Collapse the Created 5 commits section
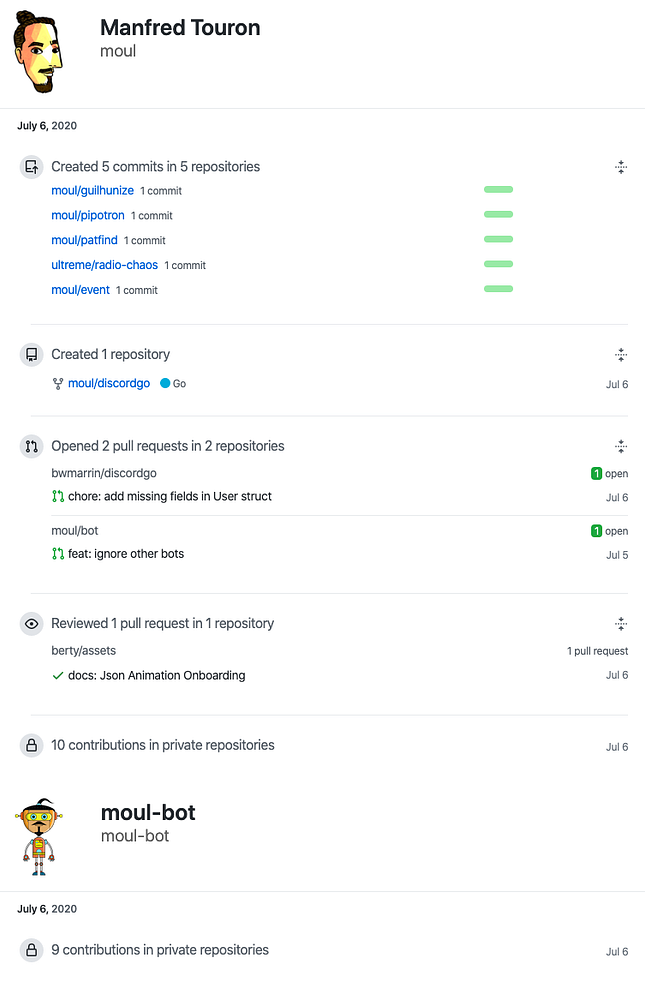 [621, 168]
